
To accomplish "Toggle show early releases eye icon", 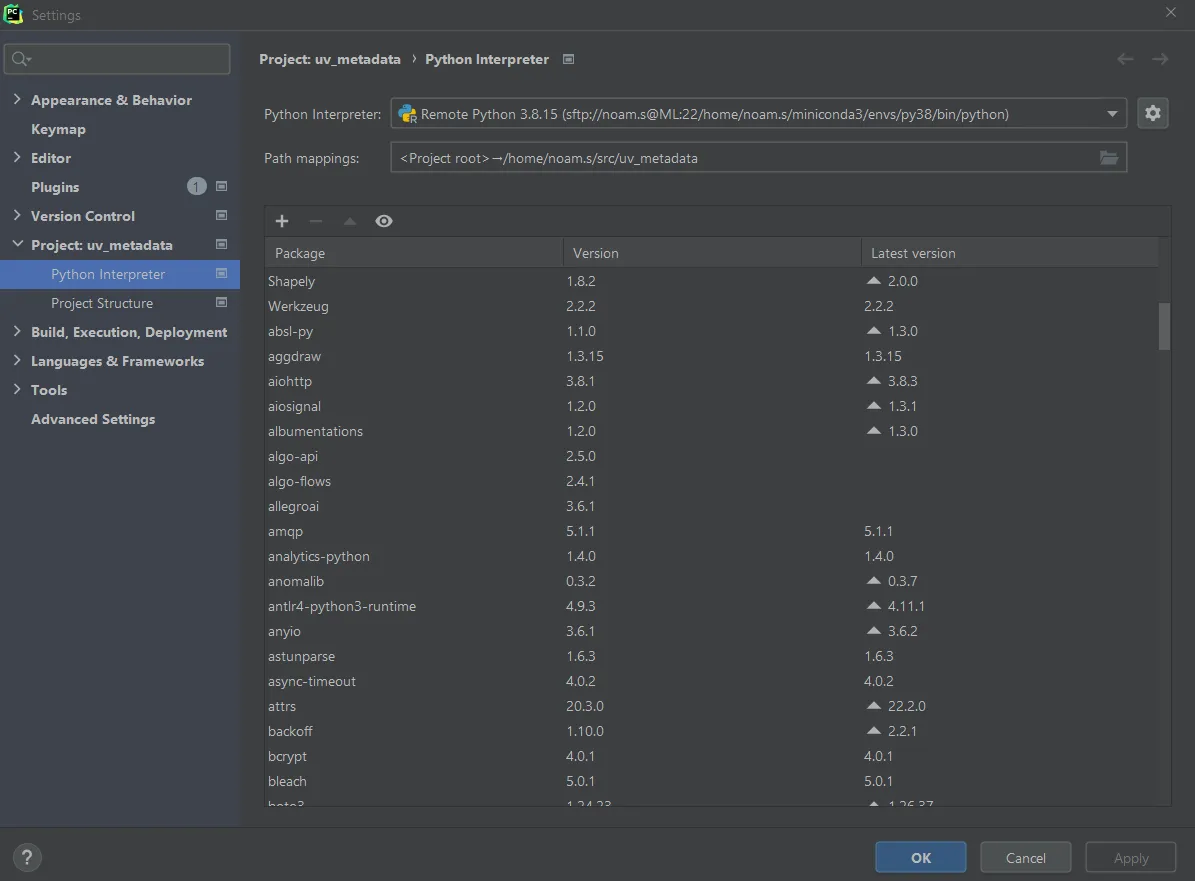I will point(384,221).
